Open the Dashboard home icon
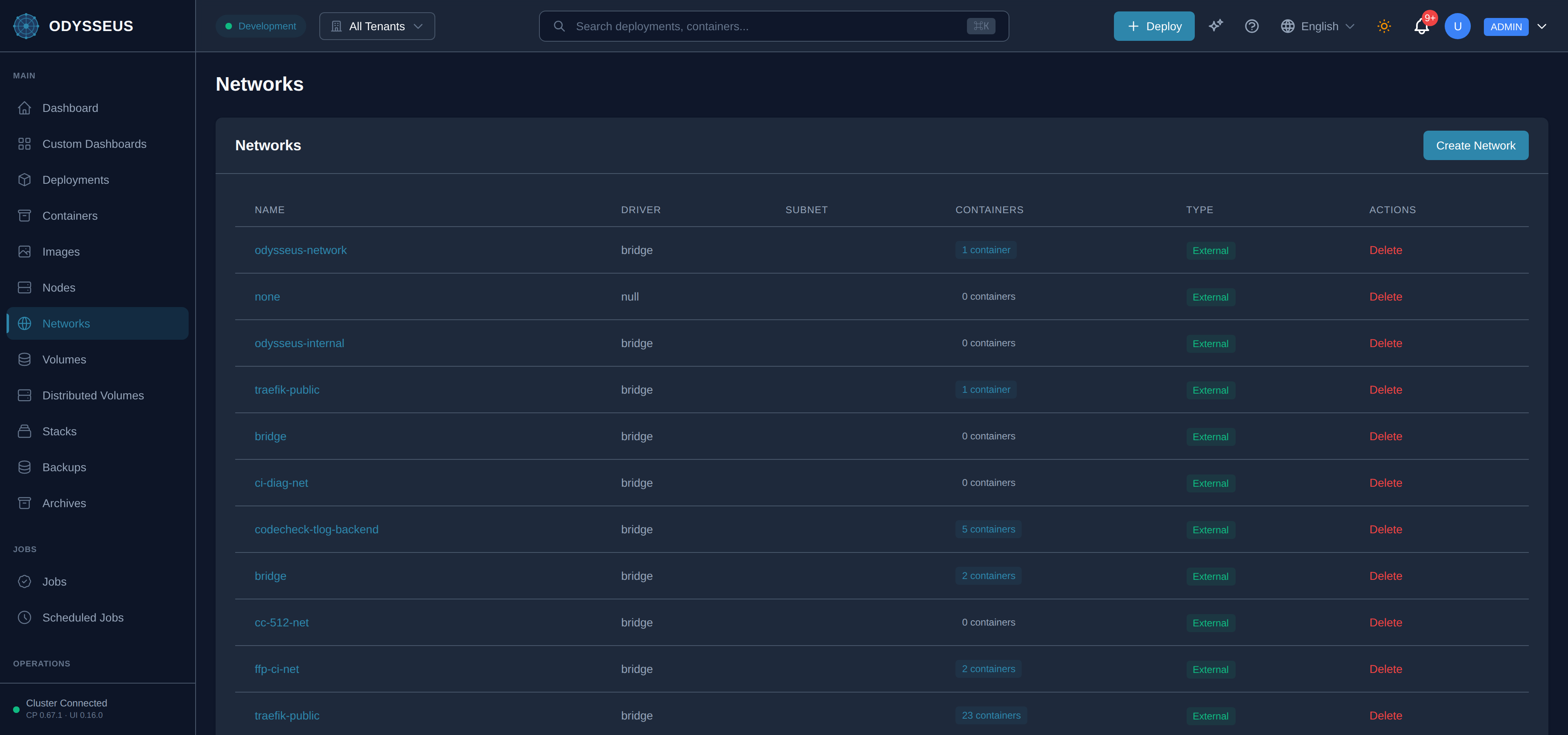 point(24,108)
